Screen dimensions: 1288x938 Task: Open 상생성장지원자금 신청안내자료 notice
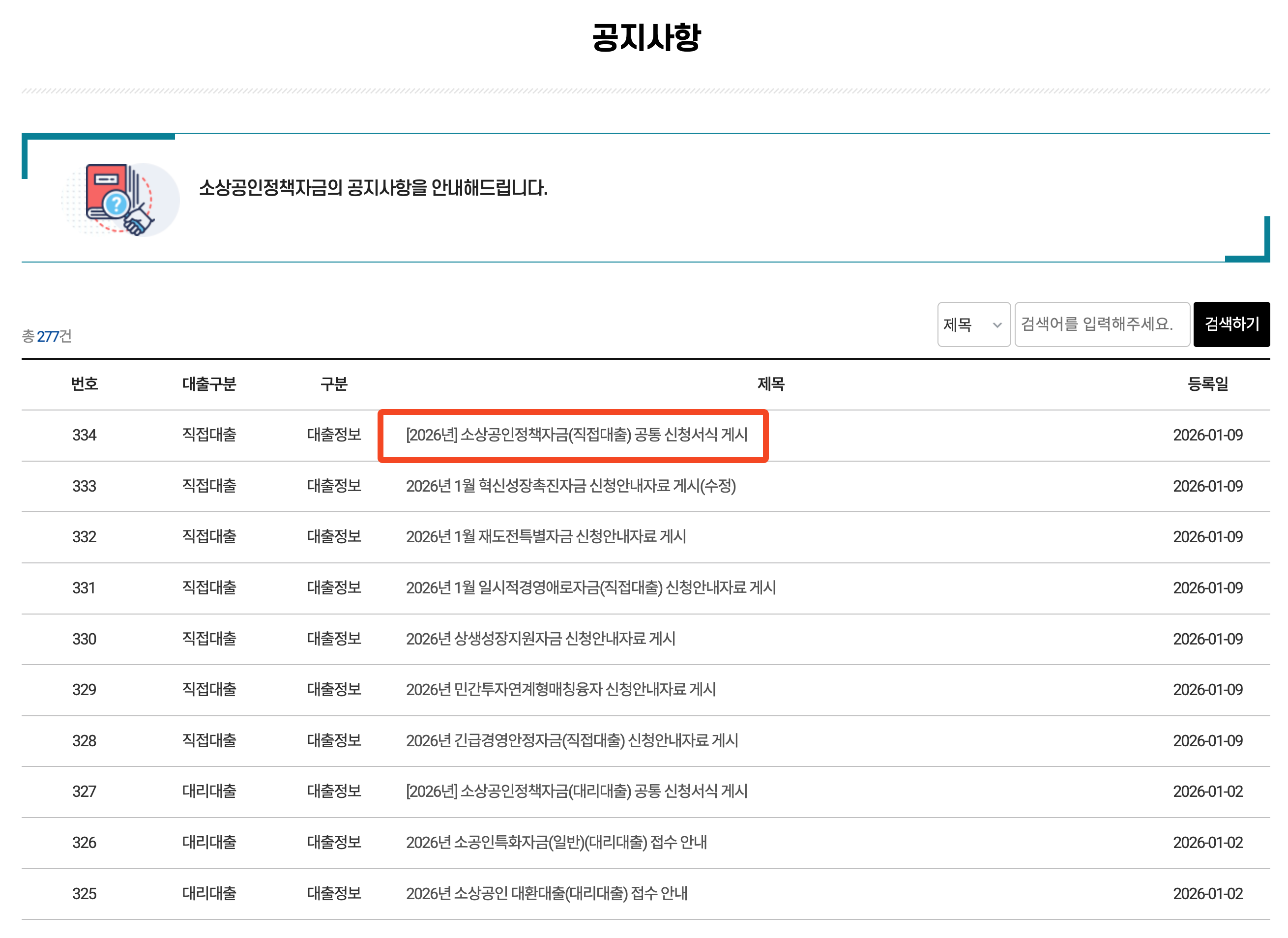(x=540, y=639)
